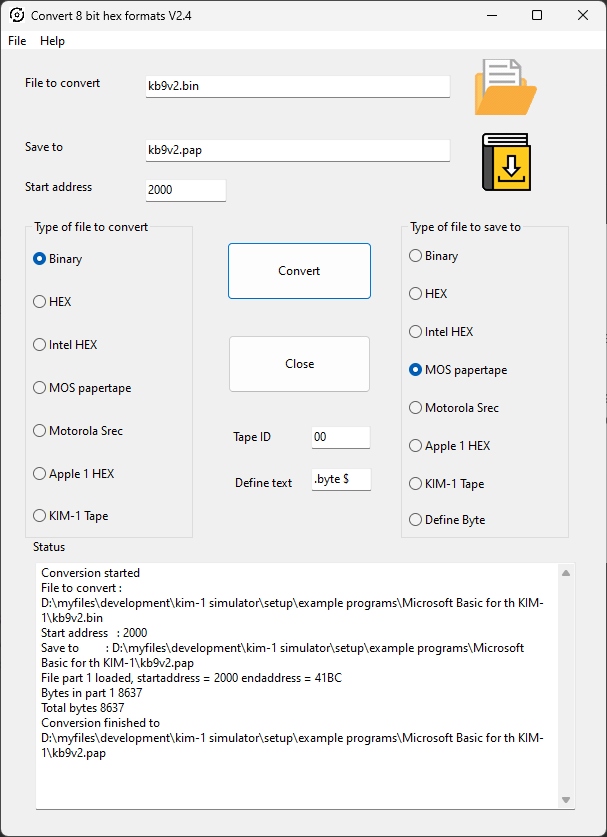Choose KIM-1 Tape as save type
607x837 pixels.
click(447, 484)
